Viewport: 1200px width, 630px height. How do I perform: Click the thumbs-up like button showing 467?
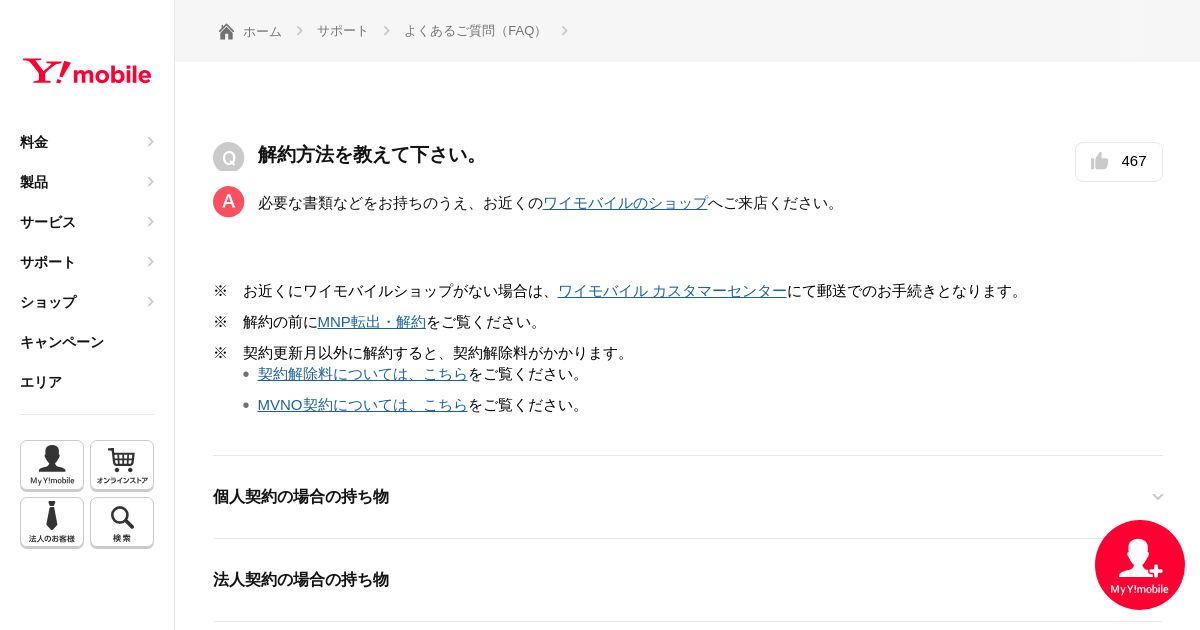(1119, 162)
